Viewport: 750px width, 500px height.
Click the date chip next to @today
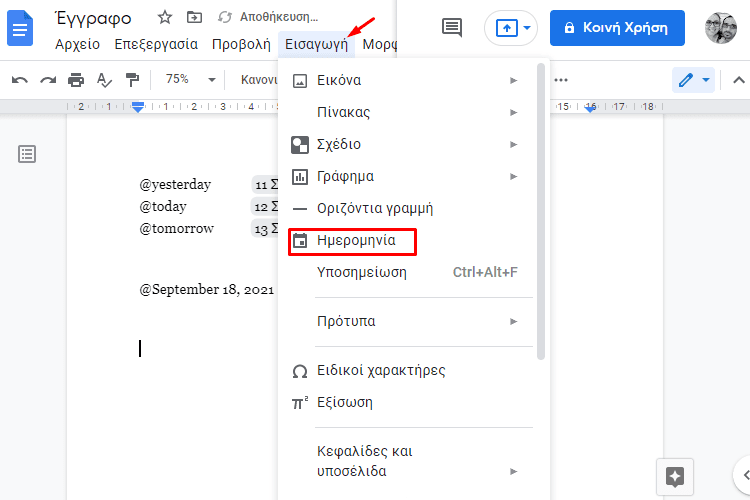point(265,207)
